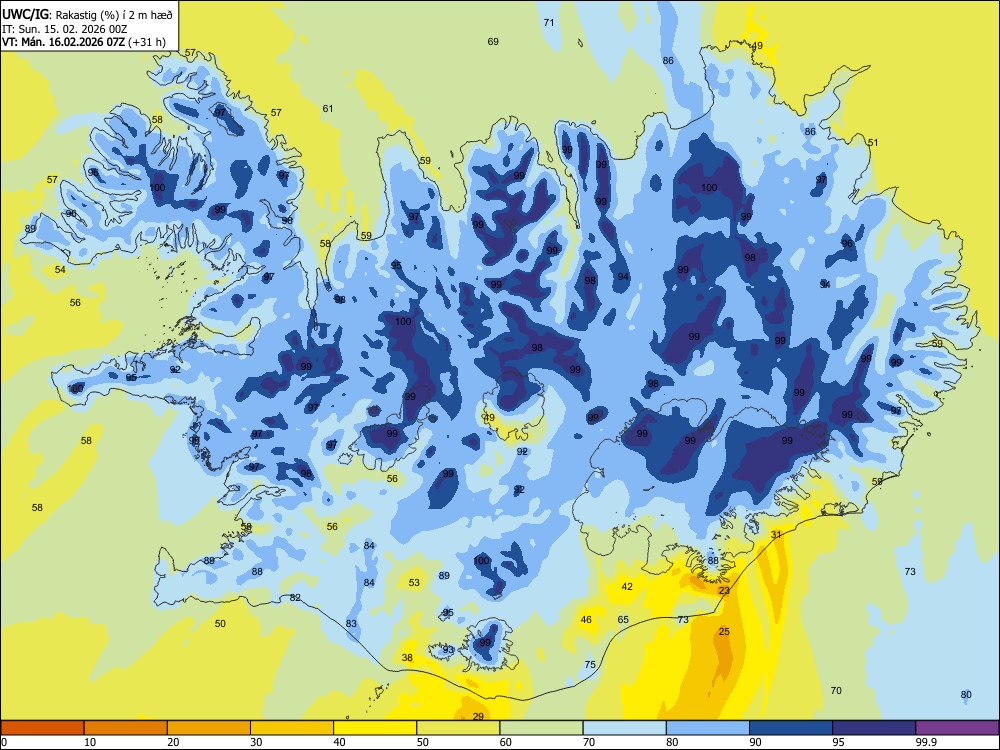Click the 0–10% dark orange legend swatch
Screen dimensions: 1000x750
pyautogui.click(x=42, y=728)
